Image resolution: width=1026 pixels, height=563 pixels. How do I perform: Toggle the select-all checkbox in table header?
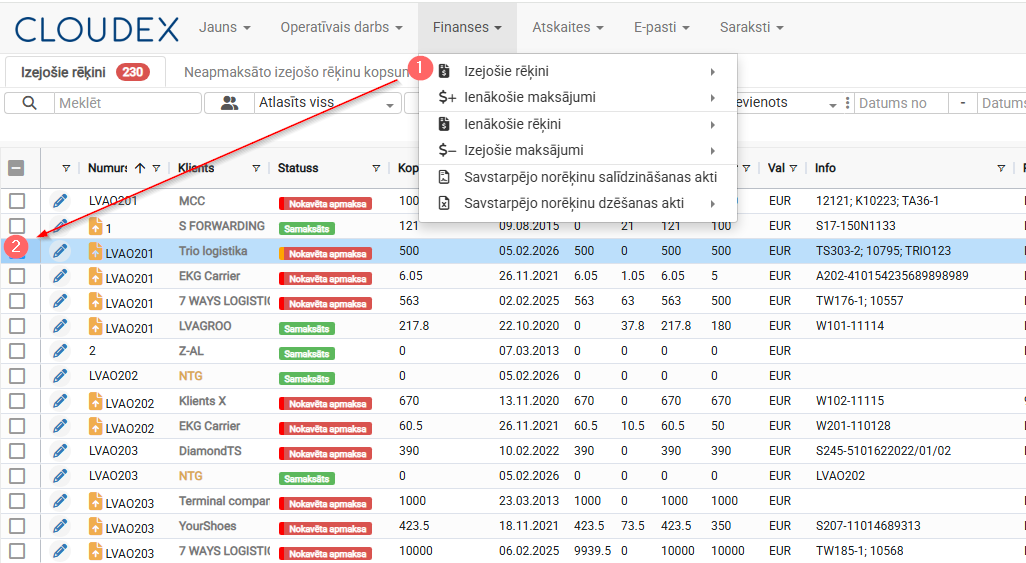coord(17,168)
